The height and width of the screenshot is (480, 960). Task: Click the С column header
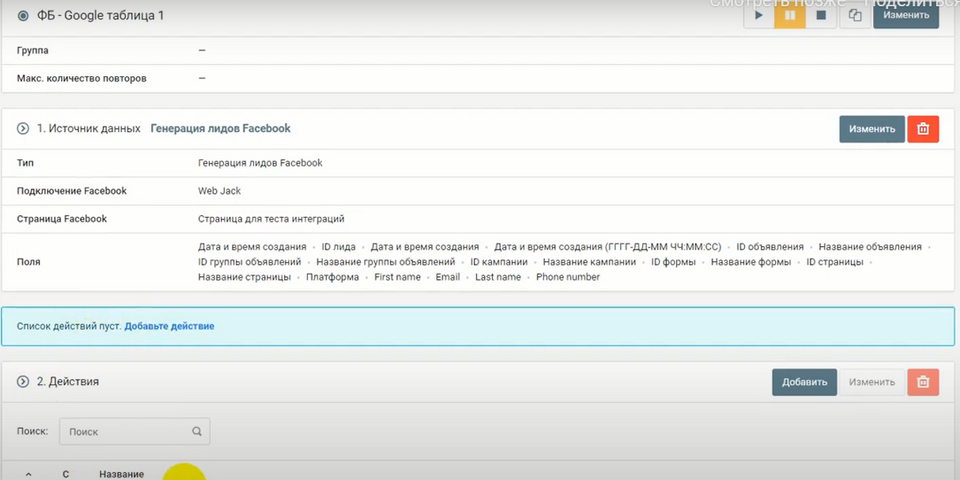point(66,474)
